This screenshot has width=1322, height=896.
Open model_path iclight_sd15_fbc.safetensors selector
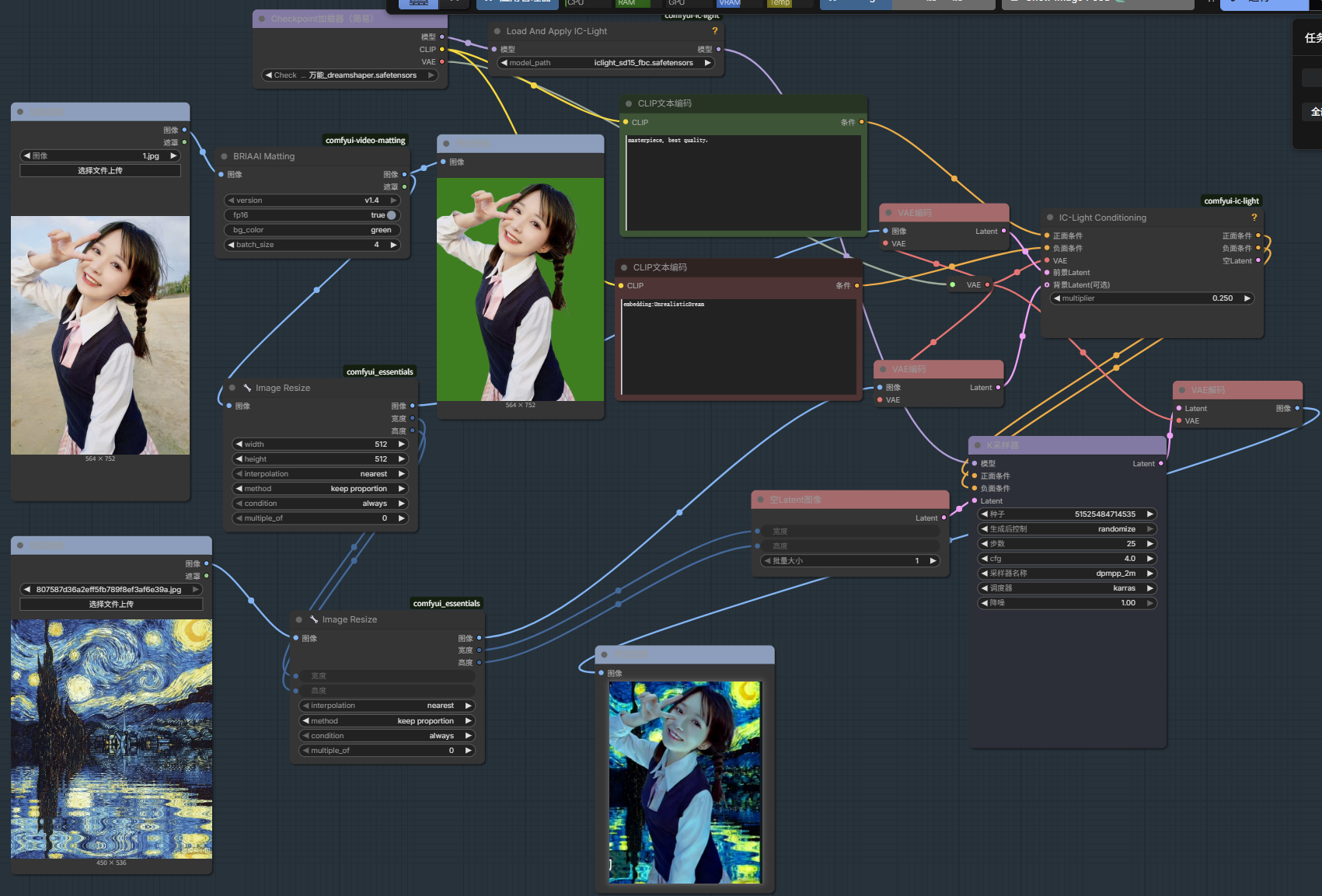(606, 63)
